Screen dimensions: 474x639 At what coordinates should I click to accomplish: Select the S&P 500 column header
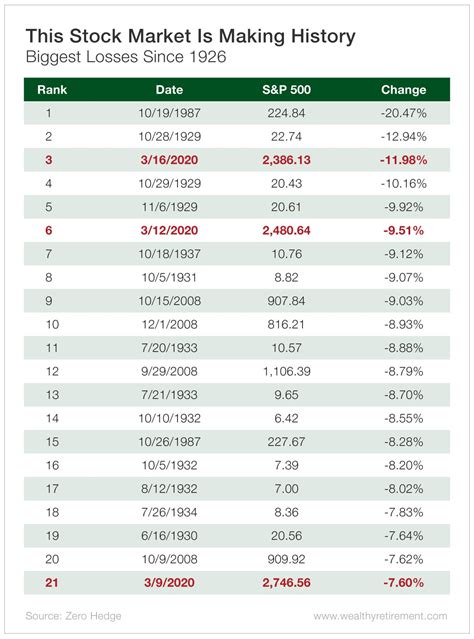coord(287,90)
